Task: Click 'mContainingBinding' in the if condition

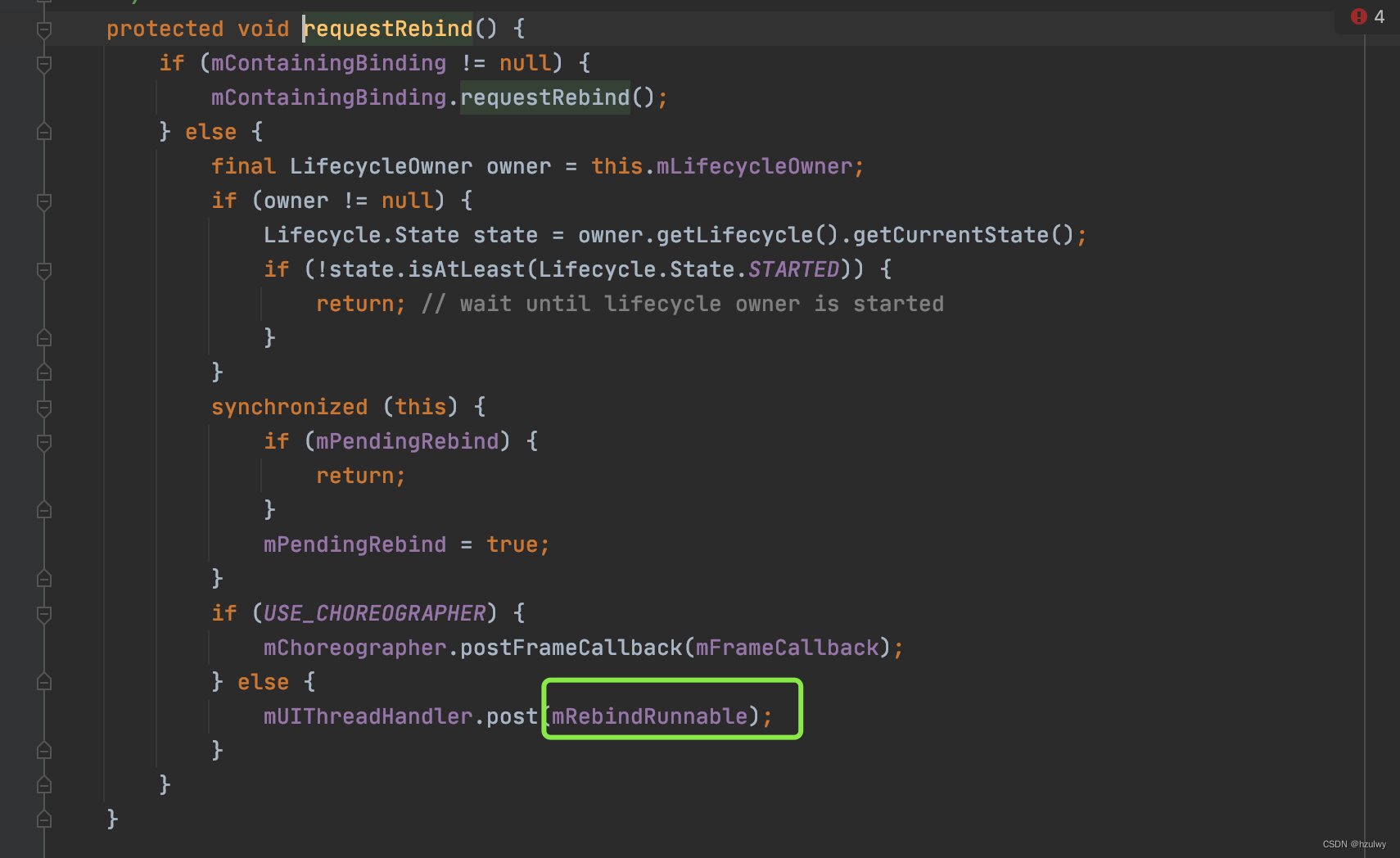Action: coord(328,63)
